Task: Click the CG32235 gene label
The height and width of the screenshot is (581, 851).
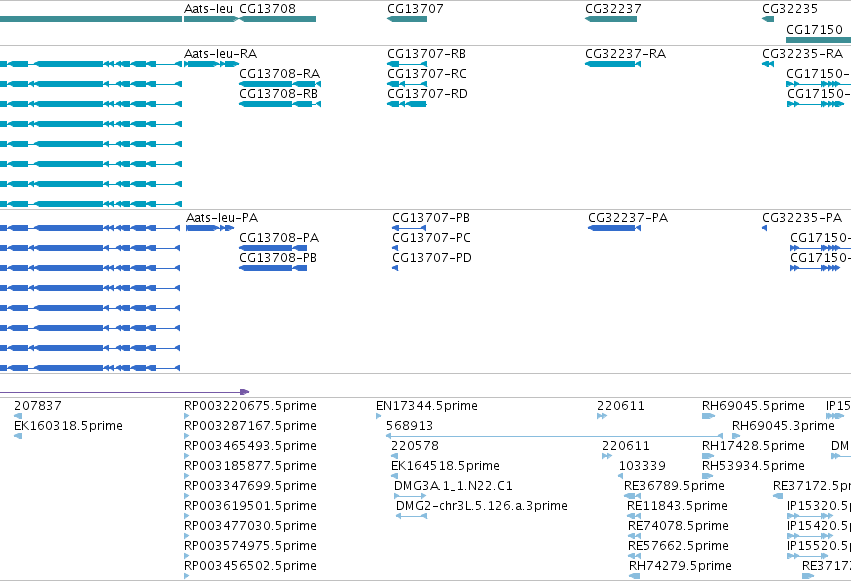Action: click(790, 9)
